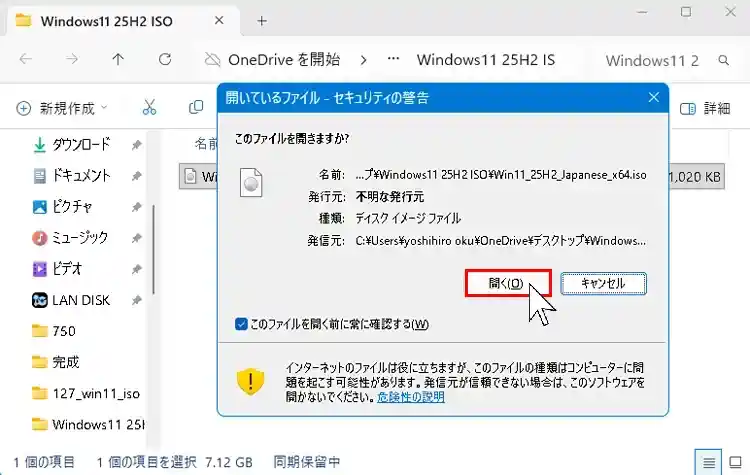Expand the chevron after OneDrive を開始

[x=364, y=60]
